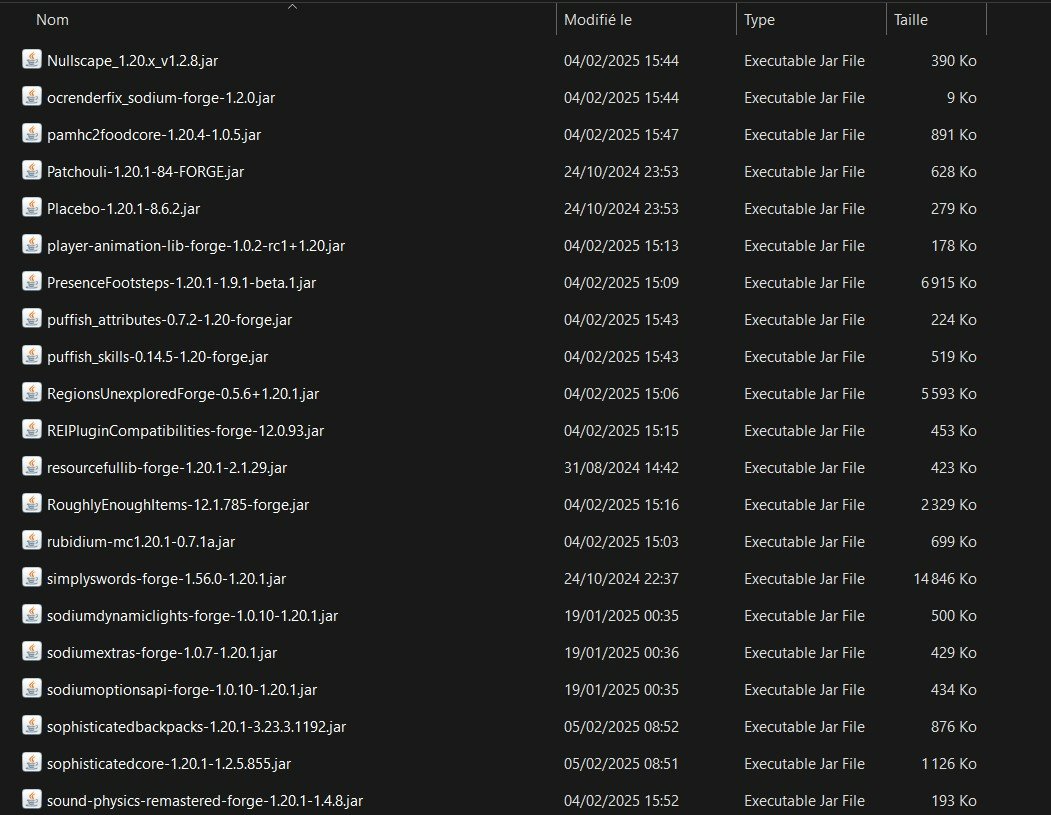Select file name sodiumoptionsapi-forge-1.0.10-1.20.1.jar
Viewport: 1051px width, 815px height.
click(x=182, y=690)
